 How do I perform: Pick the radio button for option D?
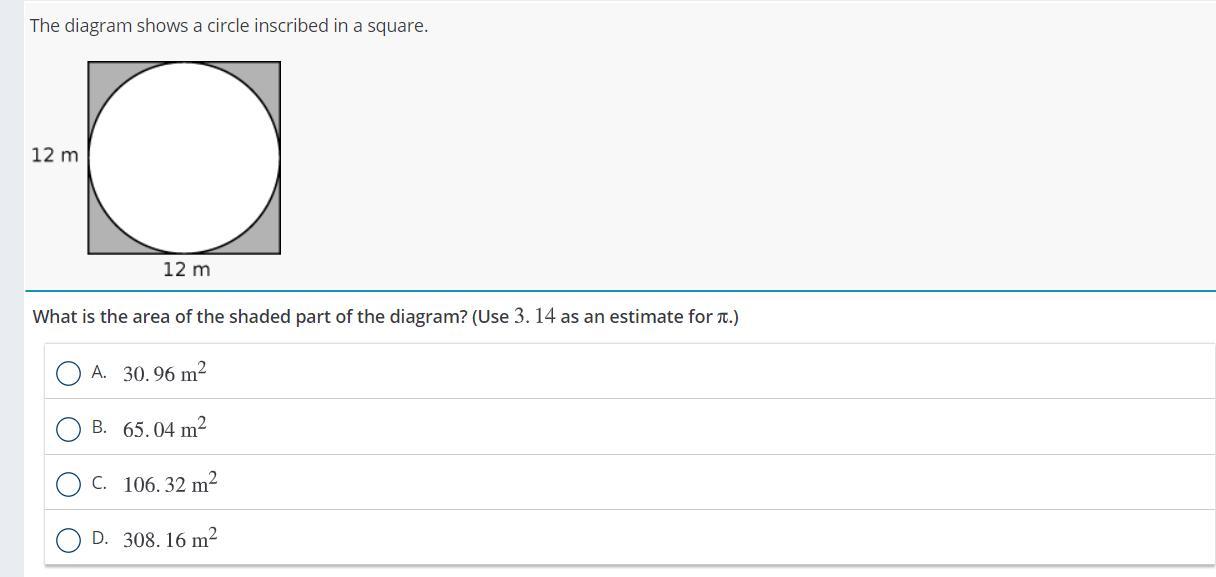[68, 540]
